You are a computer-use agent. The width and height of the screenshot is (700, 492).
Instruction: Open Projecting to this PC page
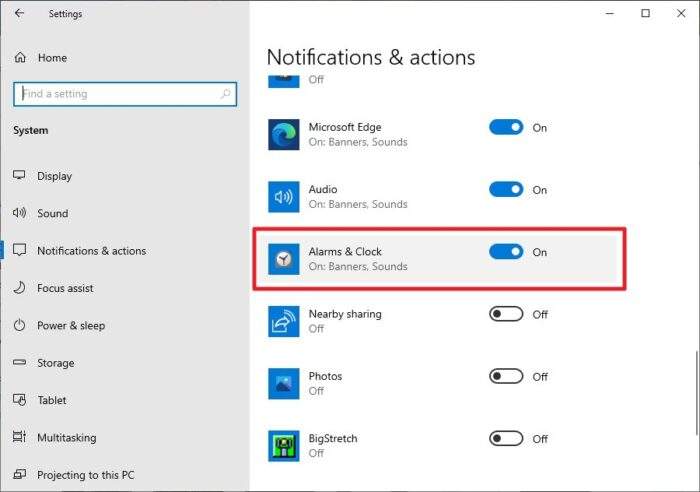[125, 475]
